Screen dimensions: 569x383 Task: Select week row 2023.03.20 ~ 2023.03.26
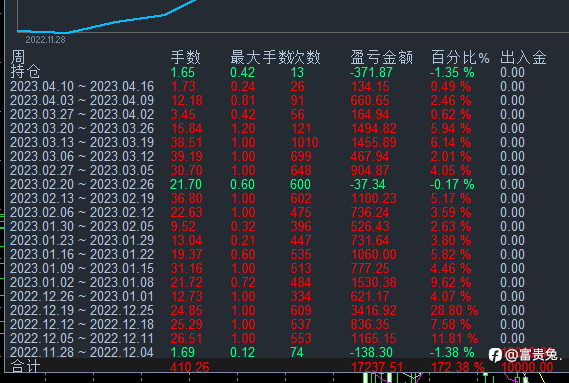pos(82,128)
